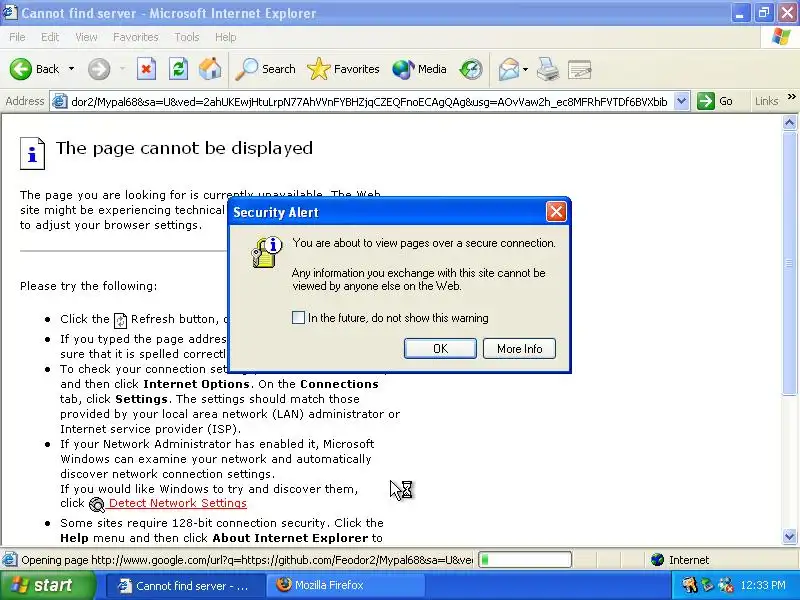Viewport: 800px width, 600px height.
Task: Refresh the page with the green arrows icon
Action: [179, 69]
